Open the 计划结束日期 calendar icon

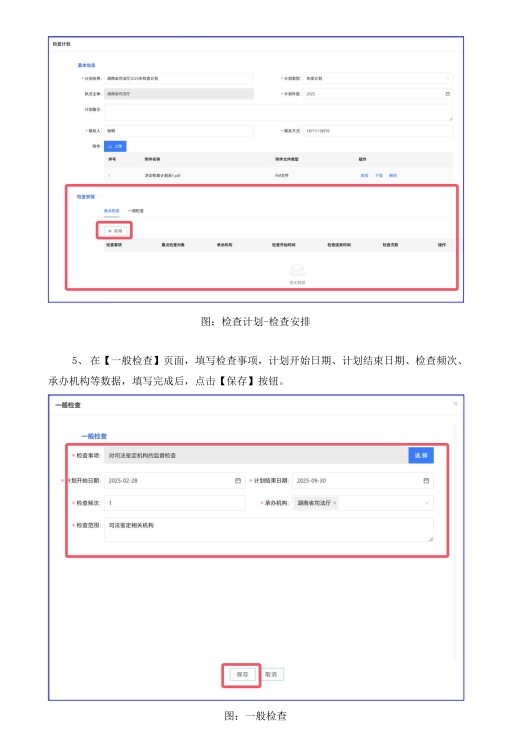tap(426, 480)
